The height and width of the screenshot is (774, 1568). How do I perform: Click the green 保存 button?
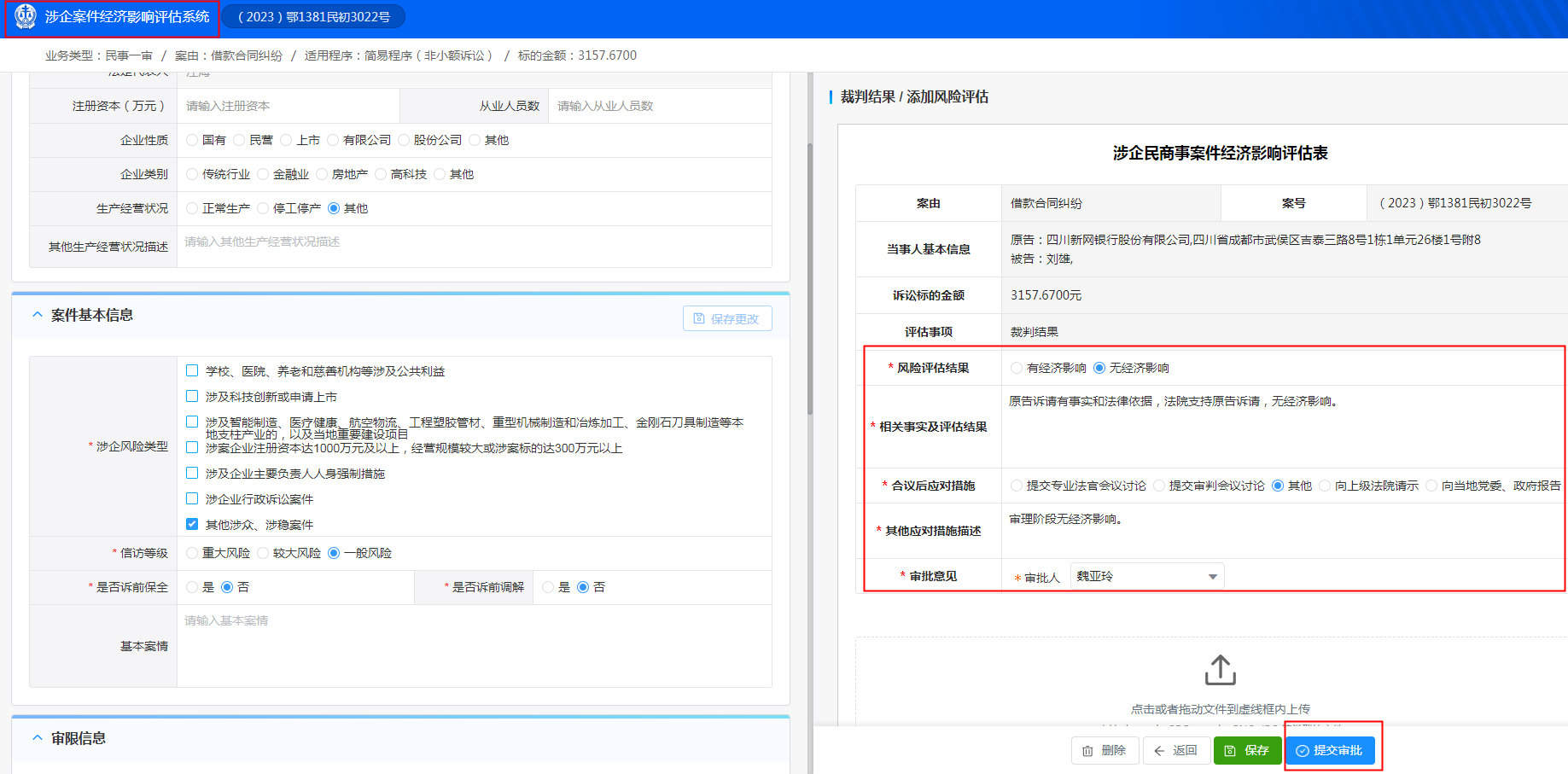tap(1247, 751)
